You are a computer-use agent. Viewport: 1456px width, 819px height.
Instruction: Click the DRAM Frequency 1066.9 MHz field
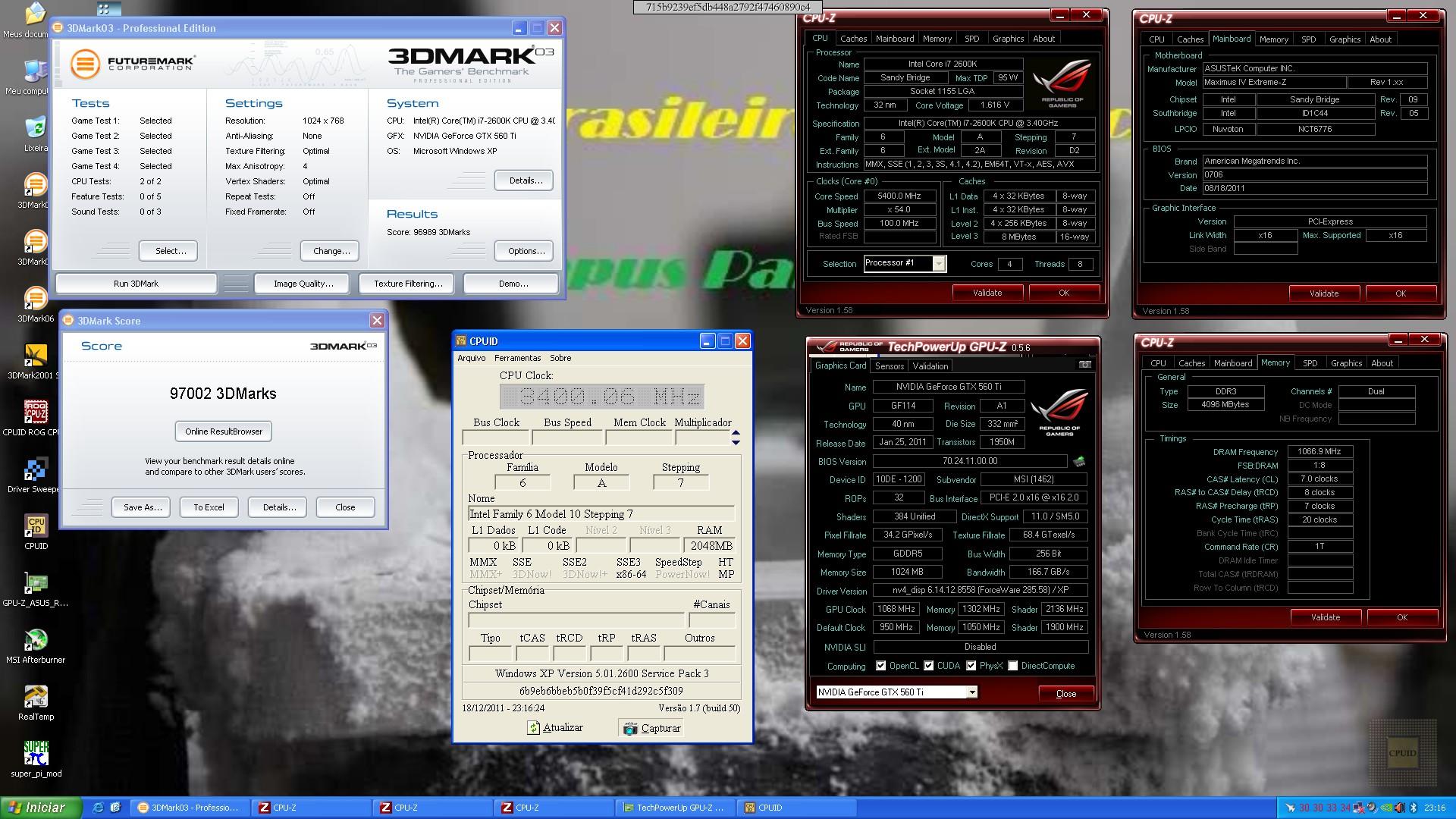1319,451
